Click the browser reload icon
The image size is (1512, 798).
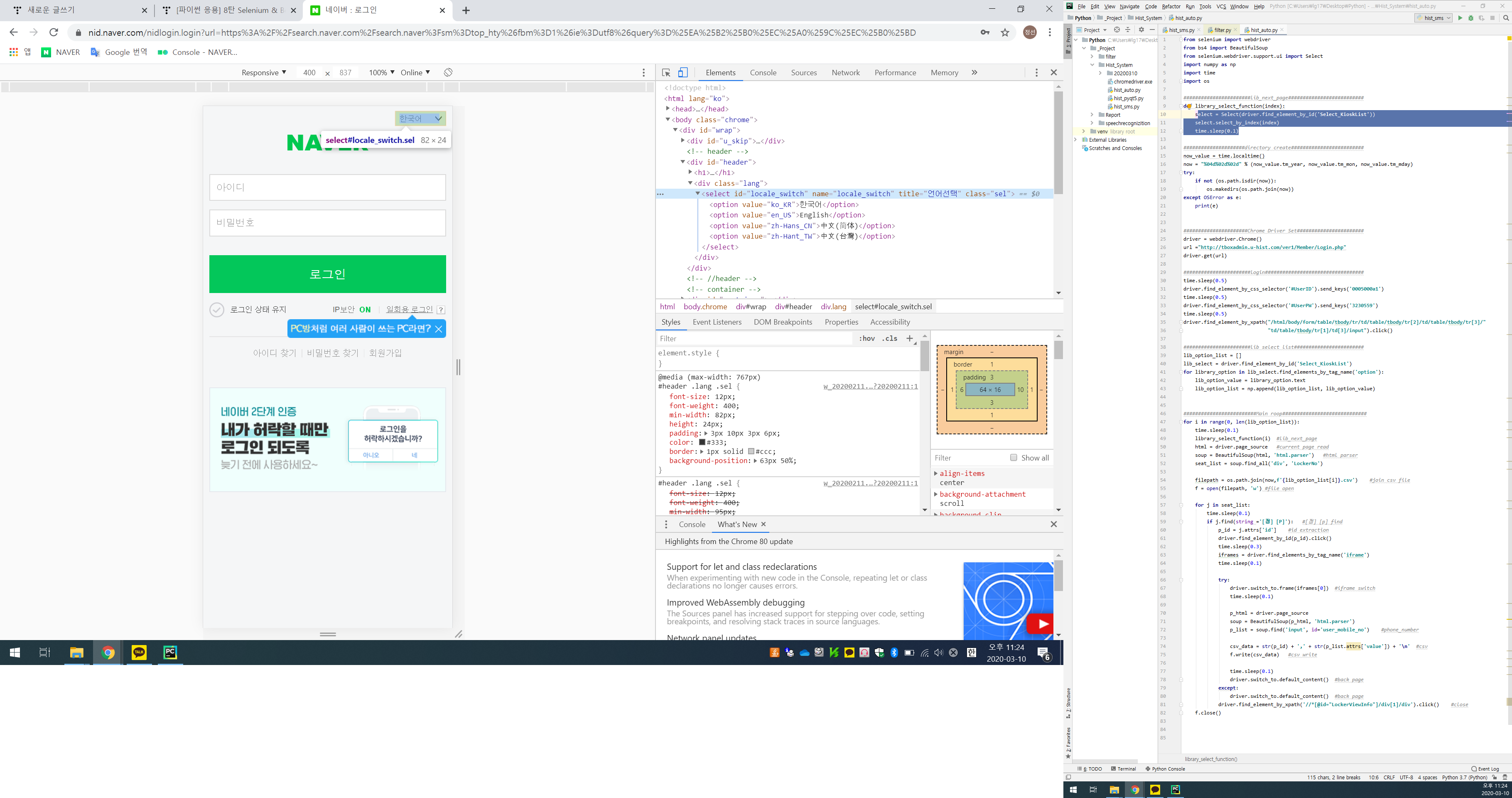pyautogui.click(x=54, y=33)
